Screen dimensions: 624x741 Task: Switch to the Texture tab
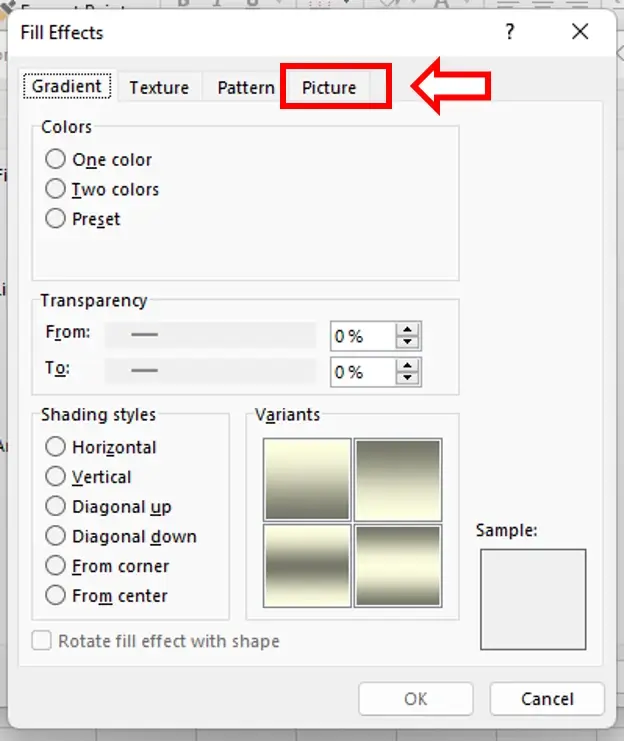(x=159, y=88)
